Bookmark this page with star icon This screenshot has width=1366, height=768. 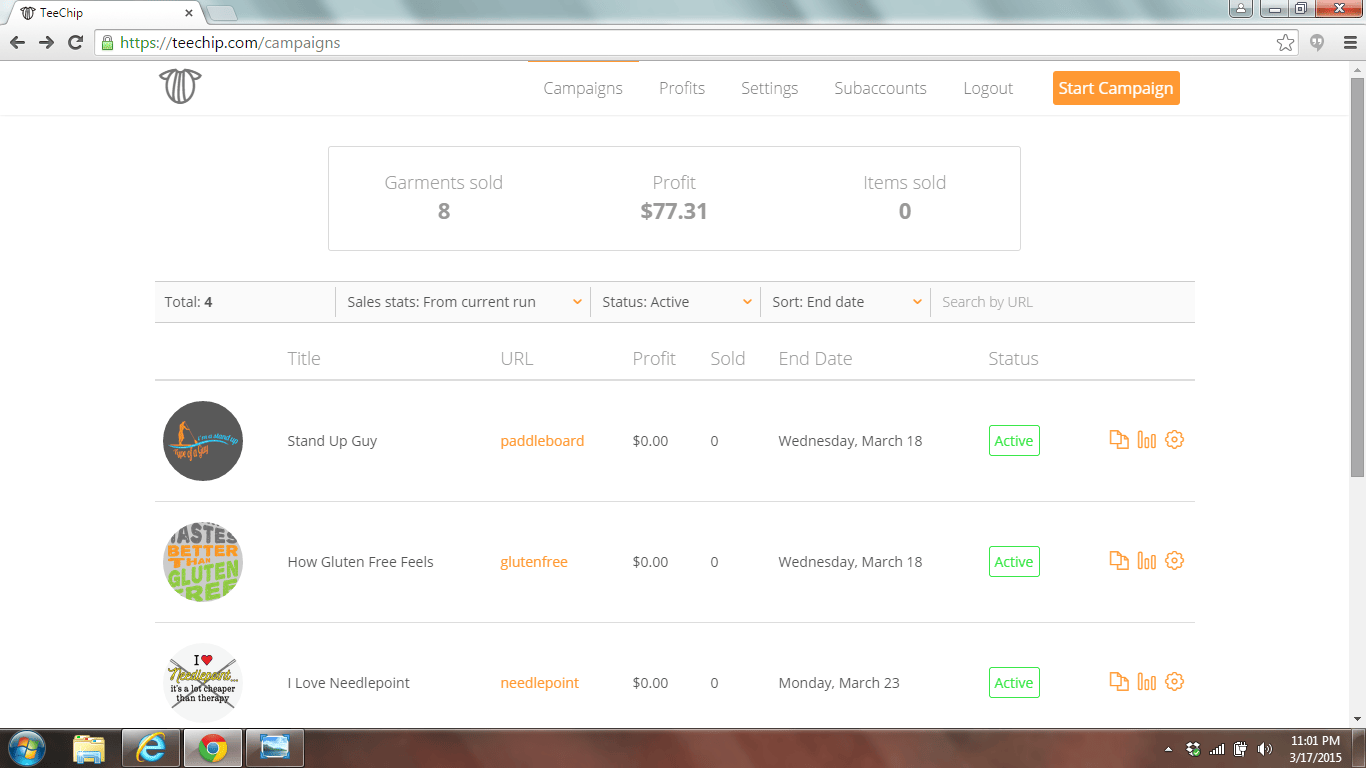tap(1285, 43)
